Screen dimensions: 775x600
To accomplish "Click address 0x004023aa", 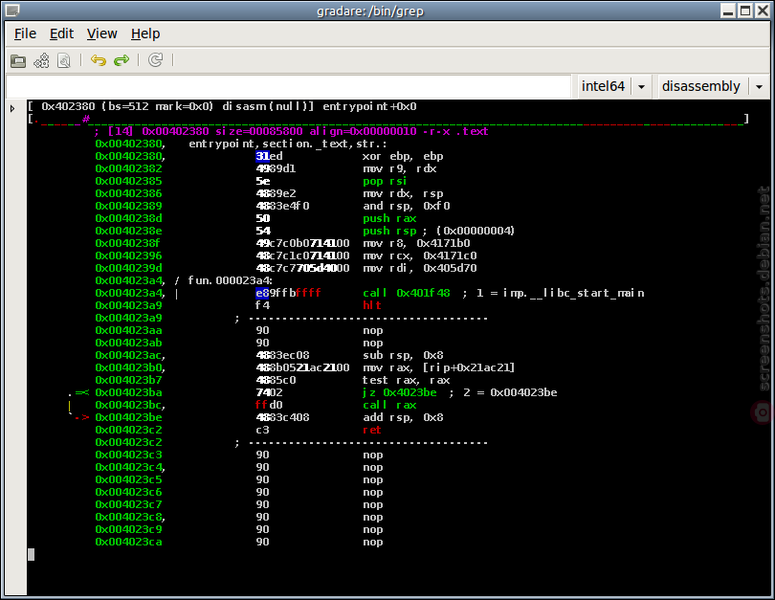I will 129,330.
